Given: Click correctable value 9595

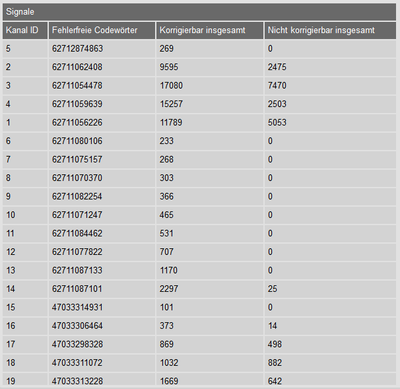Looking at the screenshot, I should 169,67.
